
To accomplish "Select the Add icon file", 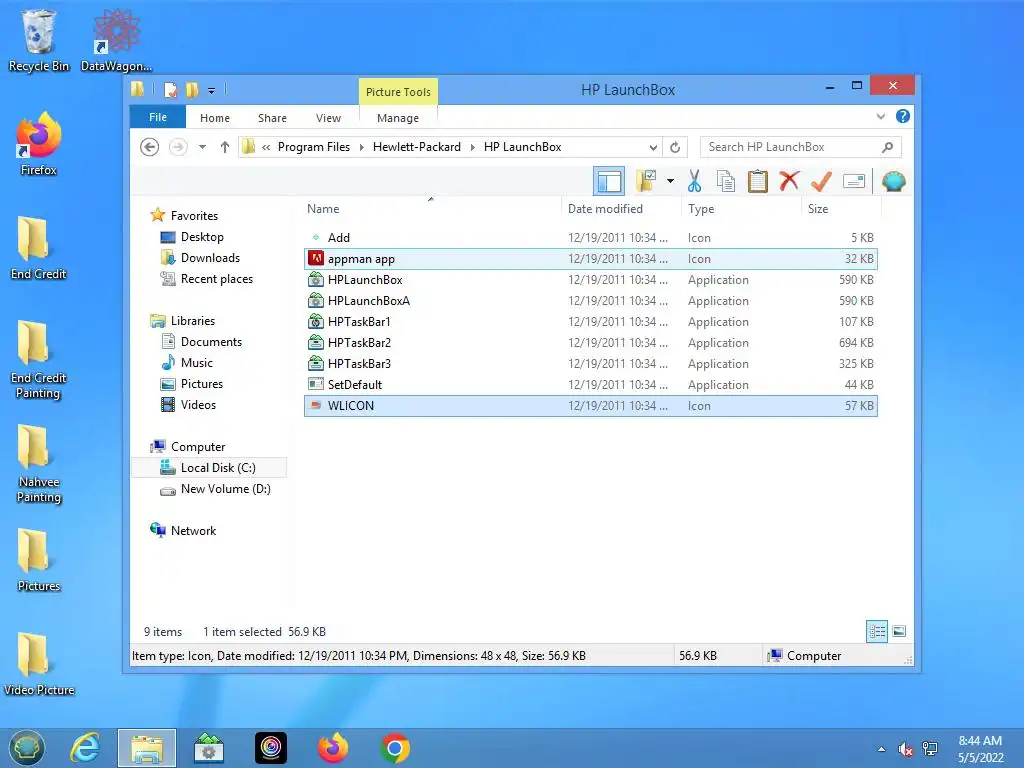I will (590, 238).
